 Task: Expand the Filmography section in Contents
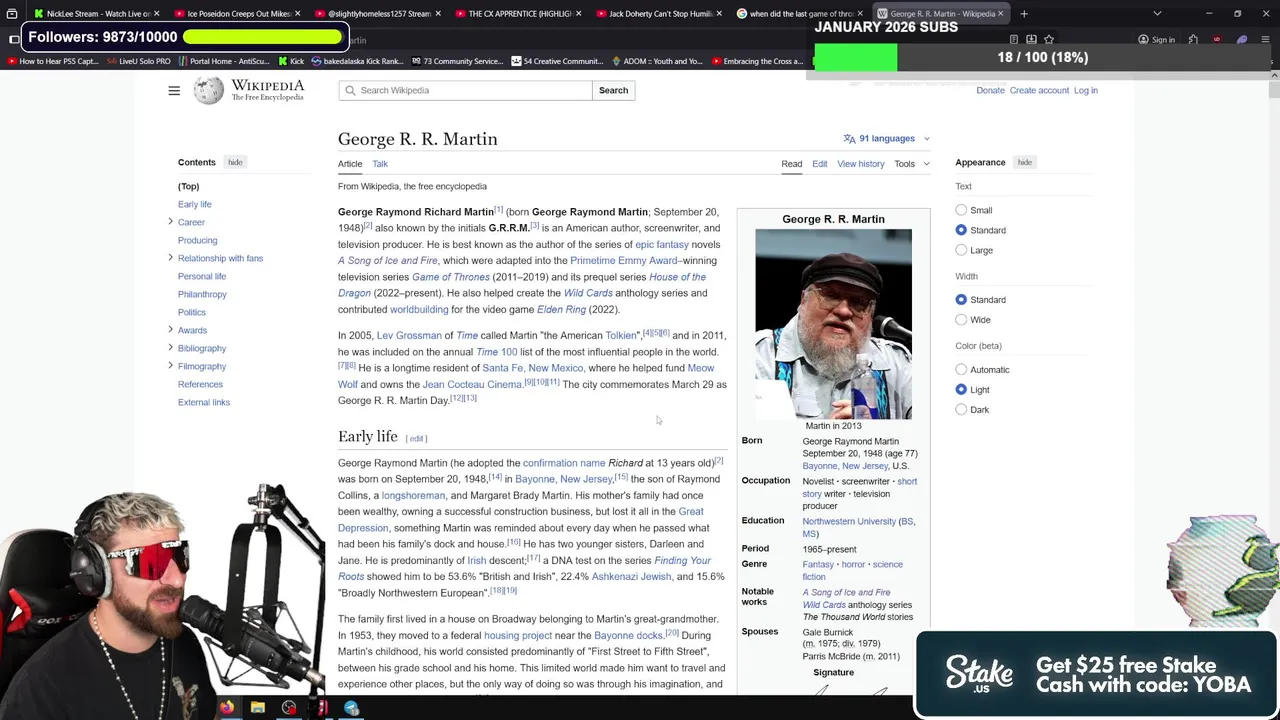pyautogui.click(x=170, y=366)
